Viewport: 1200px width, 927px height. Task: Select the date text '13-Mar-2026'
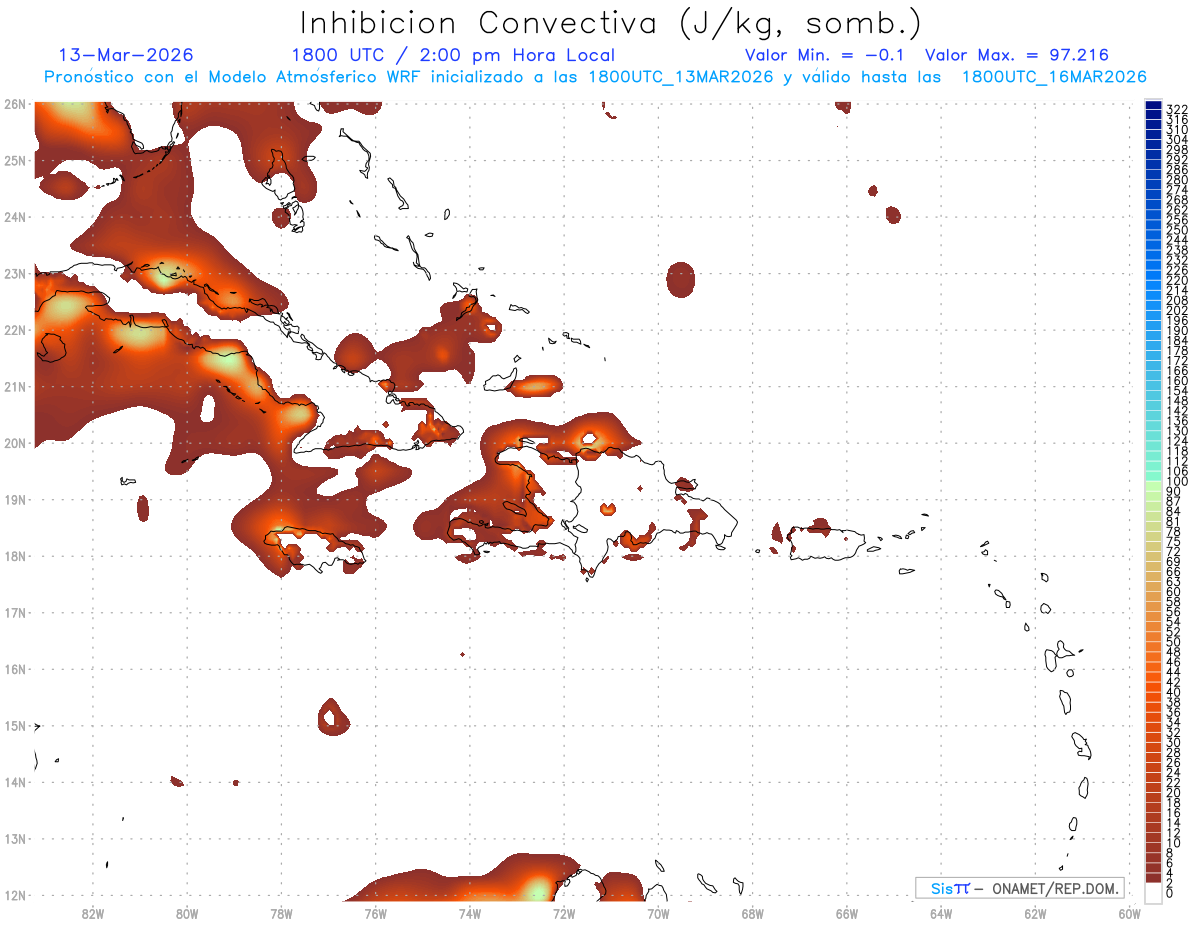pyautogui.click(x=126, y=55)
